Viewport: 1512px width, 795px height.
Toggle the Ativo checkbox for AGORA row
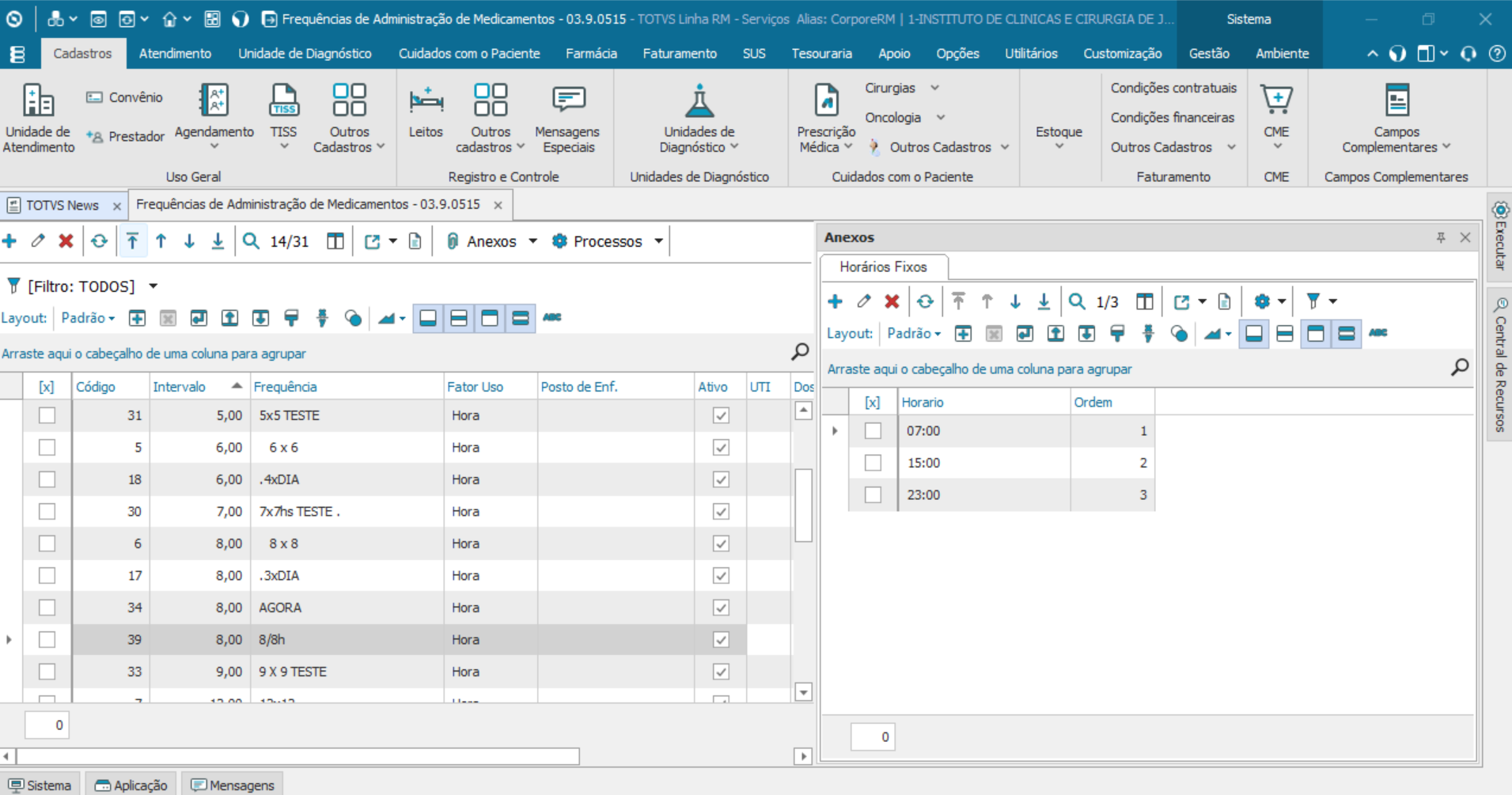pos(721,608)
